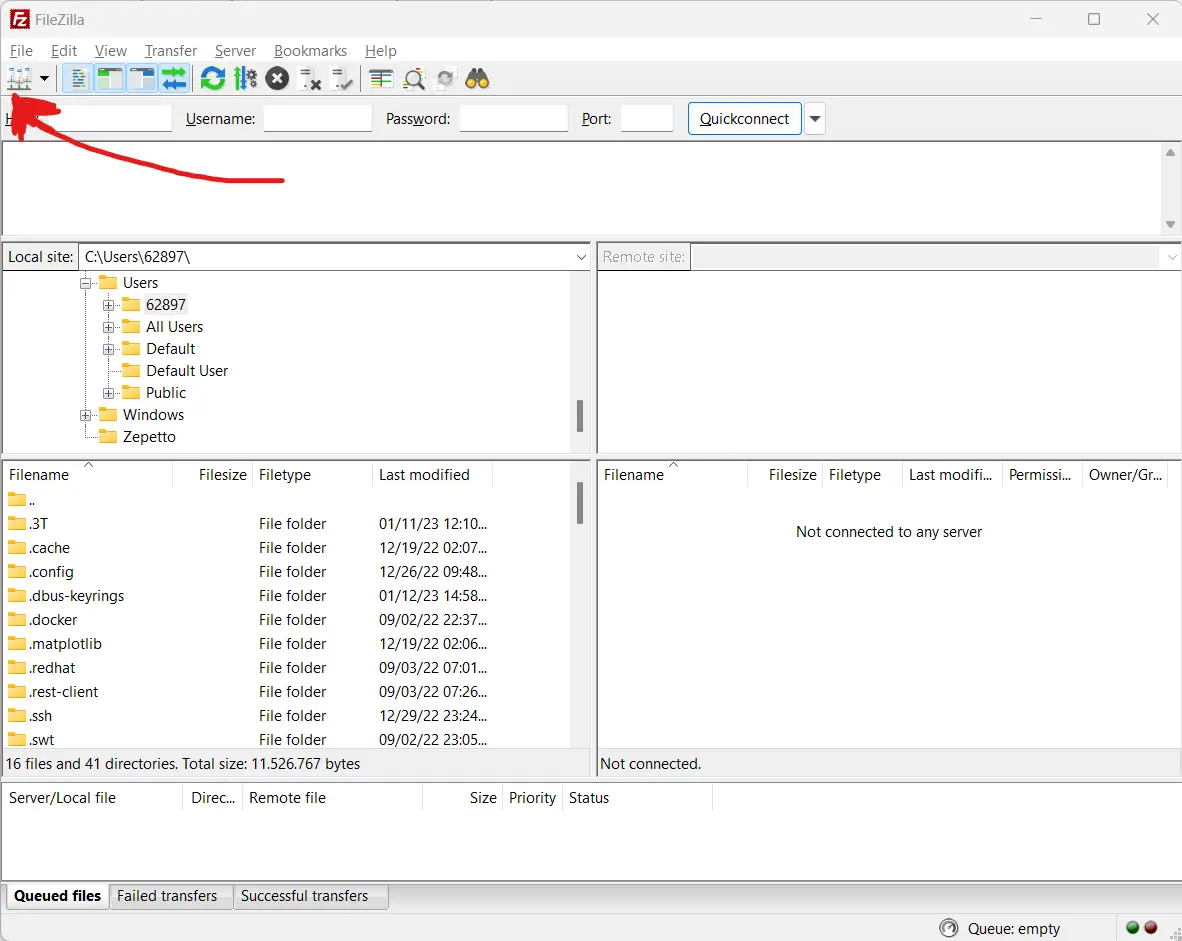Image resolution: width=1182 pixels, height=941 pixels.
Task: Sort local files by Last modified header
Action: (432, 474)
